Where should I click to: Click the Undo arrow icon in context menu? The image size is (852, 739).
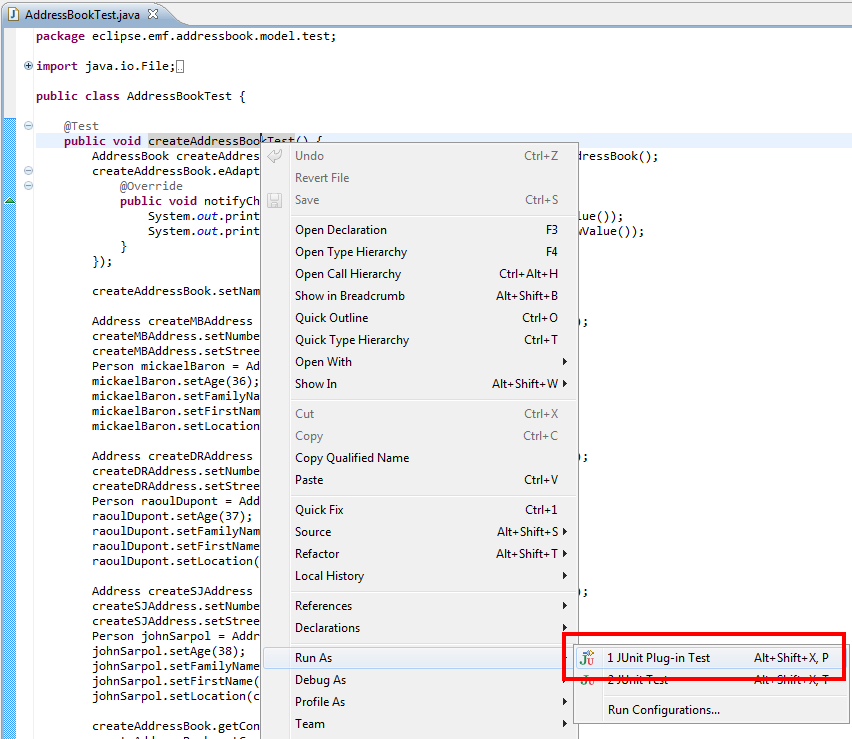[x=275, y=156]
